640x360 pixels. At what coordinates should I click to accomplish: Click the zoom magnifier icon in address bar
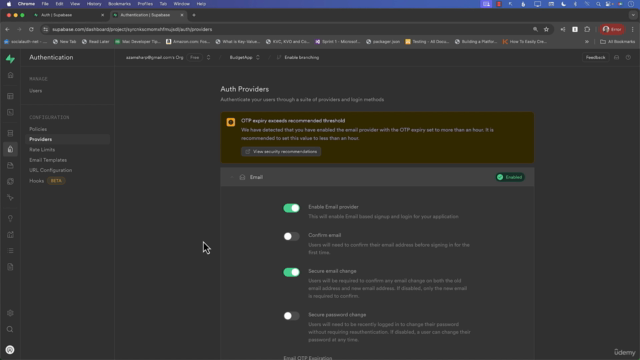(535, 29)
